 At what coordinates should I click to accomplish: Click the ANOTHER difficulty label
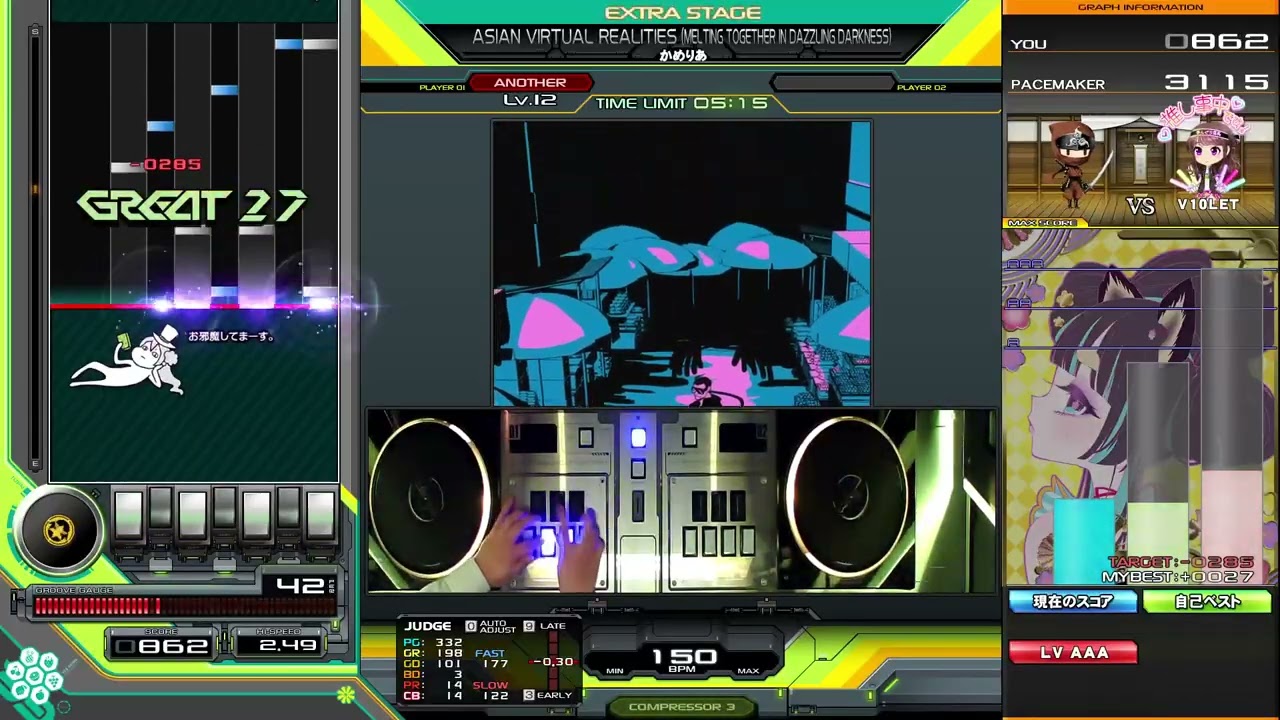pyautogui.click(x=530, y=83)
